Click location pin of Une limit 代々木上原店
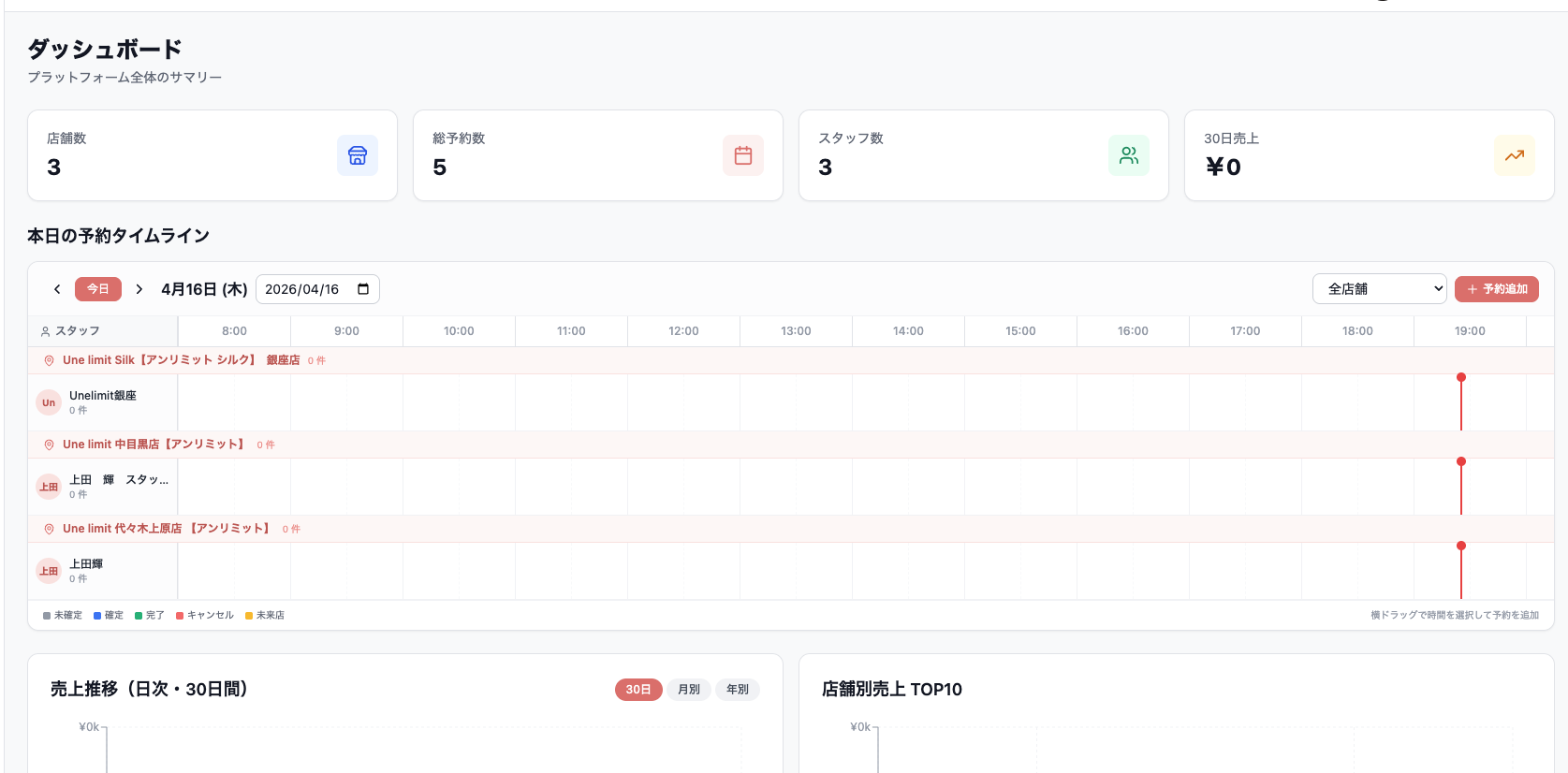This screenshot has height=773, width=1568. click(x=50, y=529)
